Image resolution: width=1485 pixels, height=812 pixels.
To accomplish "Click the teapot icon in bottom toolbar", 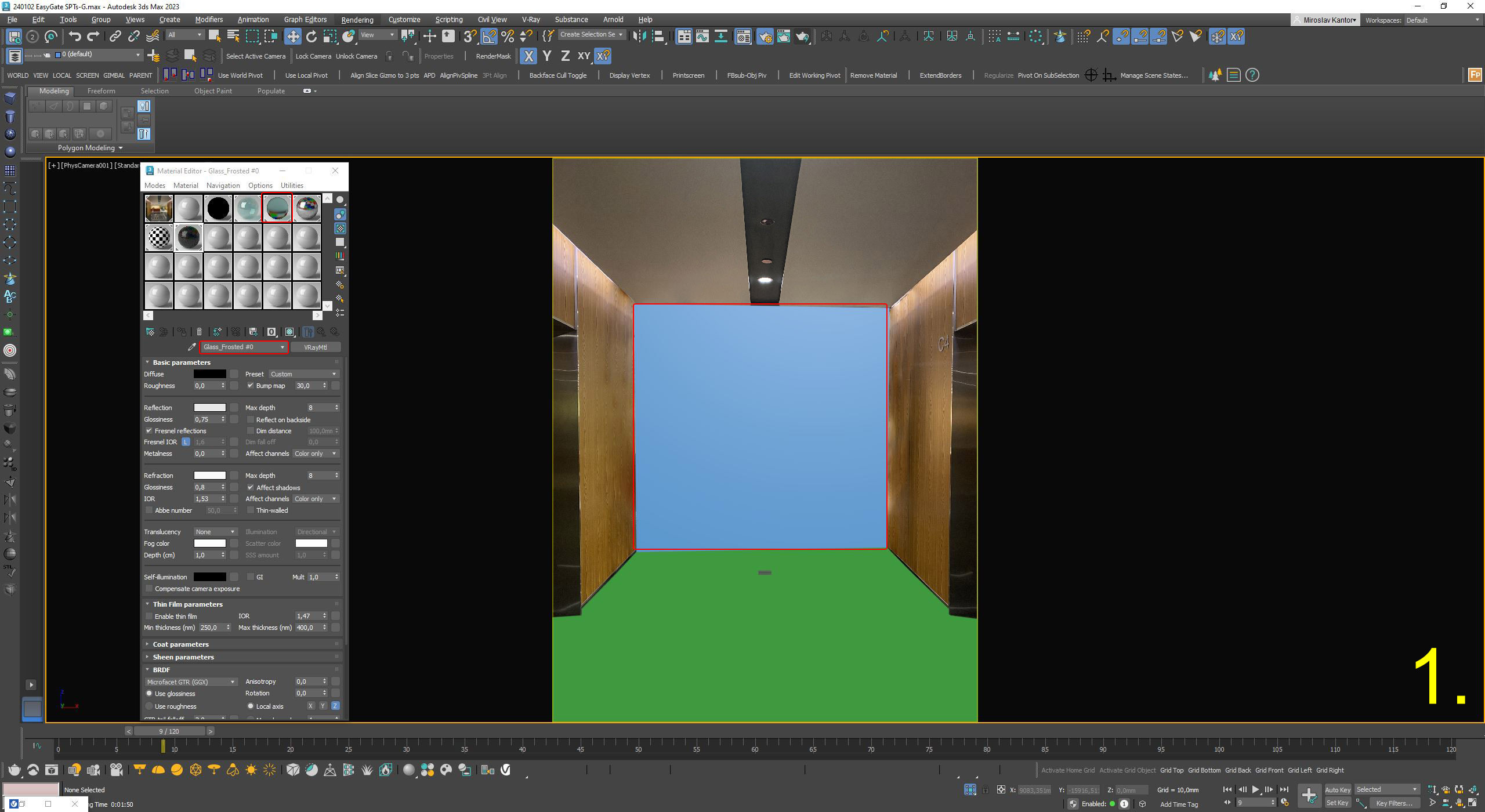I will (14, 770).
